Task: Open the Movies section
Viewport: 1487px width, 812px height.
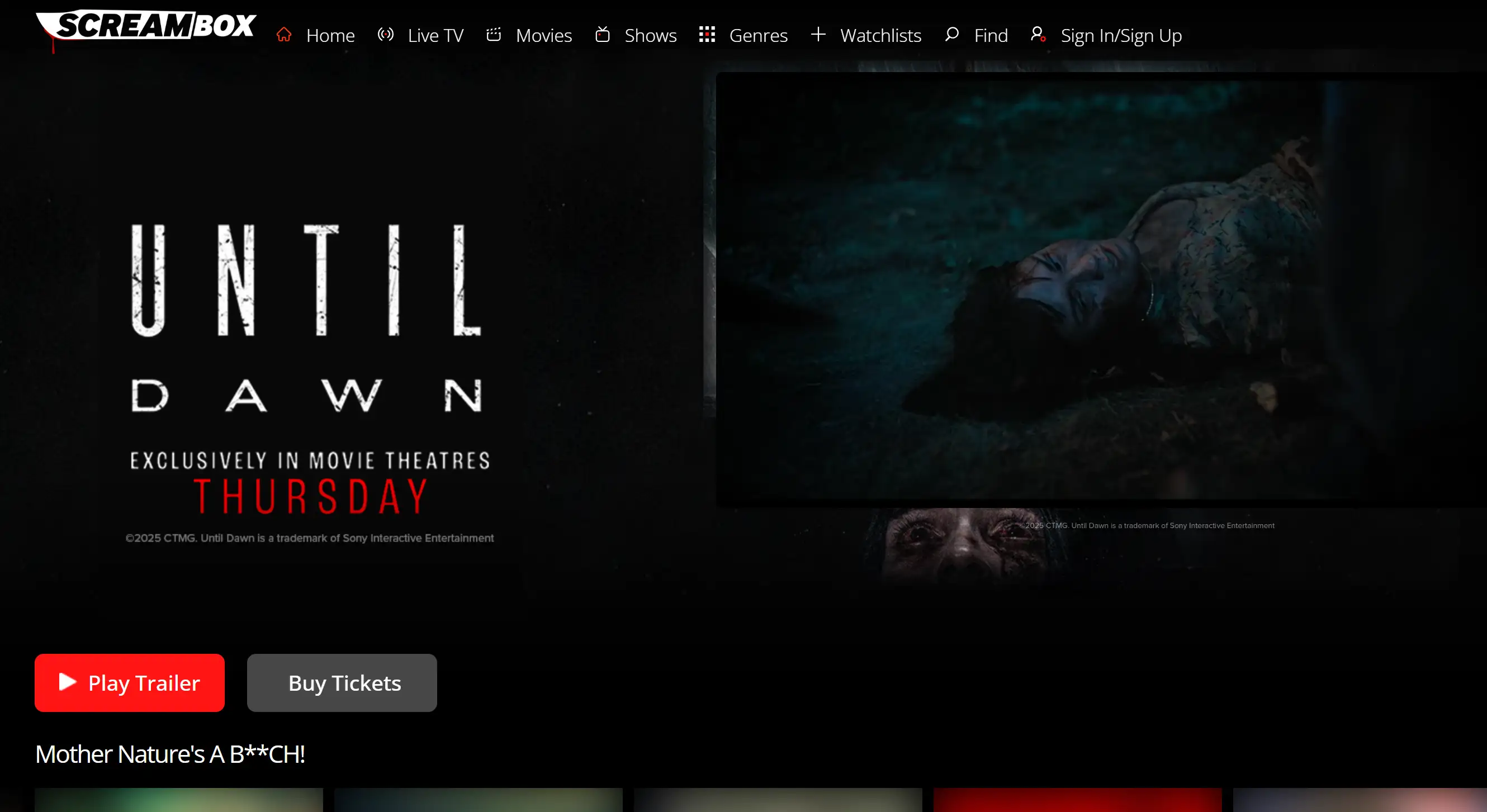Action: pos(544,35)
